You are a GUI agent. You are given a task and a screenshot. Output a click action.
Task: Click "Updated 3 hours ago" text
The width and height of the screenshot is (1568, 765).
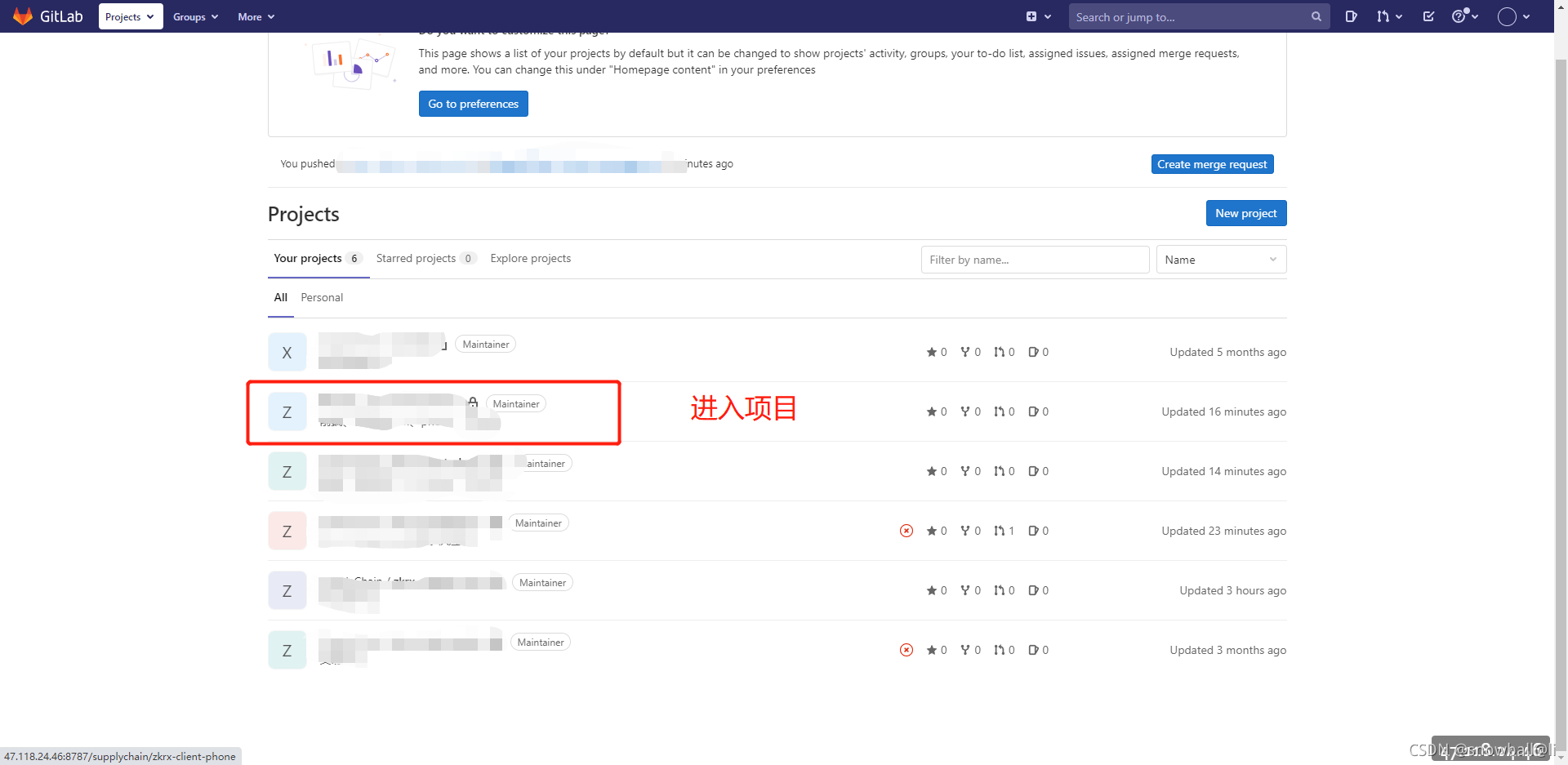[x=1232, y=590]
